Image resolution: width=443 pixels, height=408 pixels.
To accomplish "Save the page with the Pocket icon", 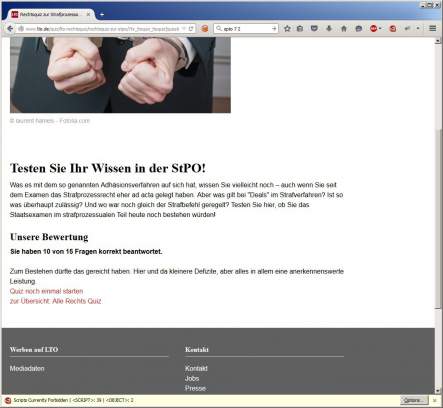I will [x=314, y=29].
